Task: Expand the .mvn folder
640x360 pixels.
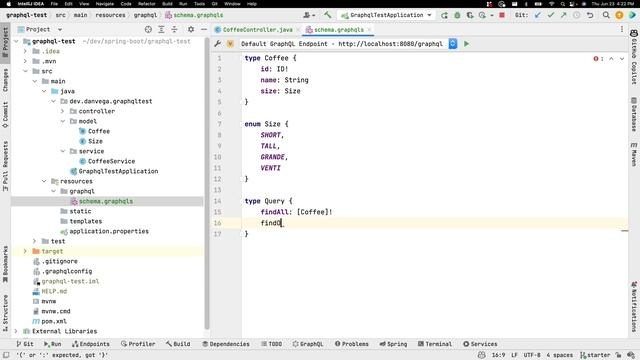Action: [25, 61]
